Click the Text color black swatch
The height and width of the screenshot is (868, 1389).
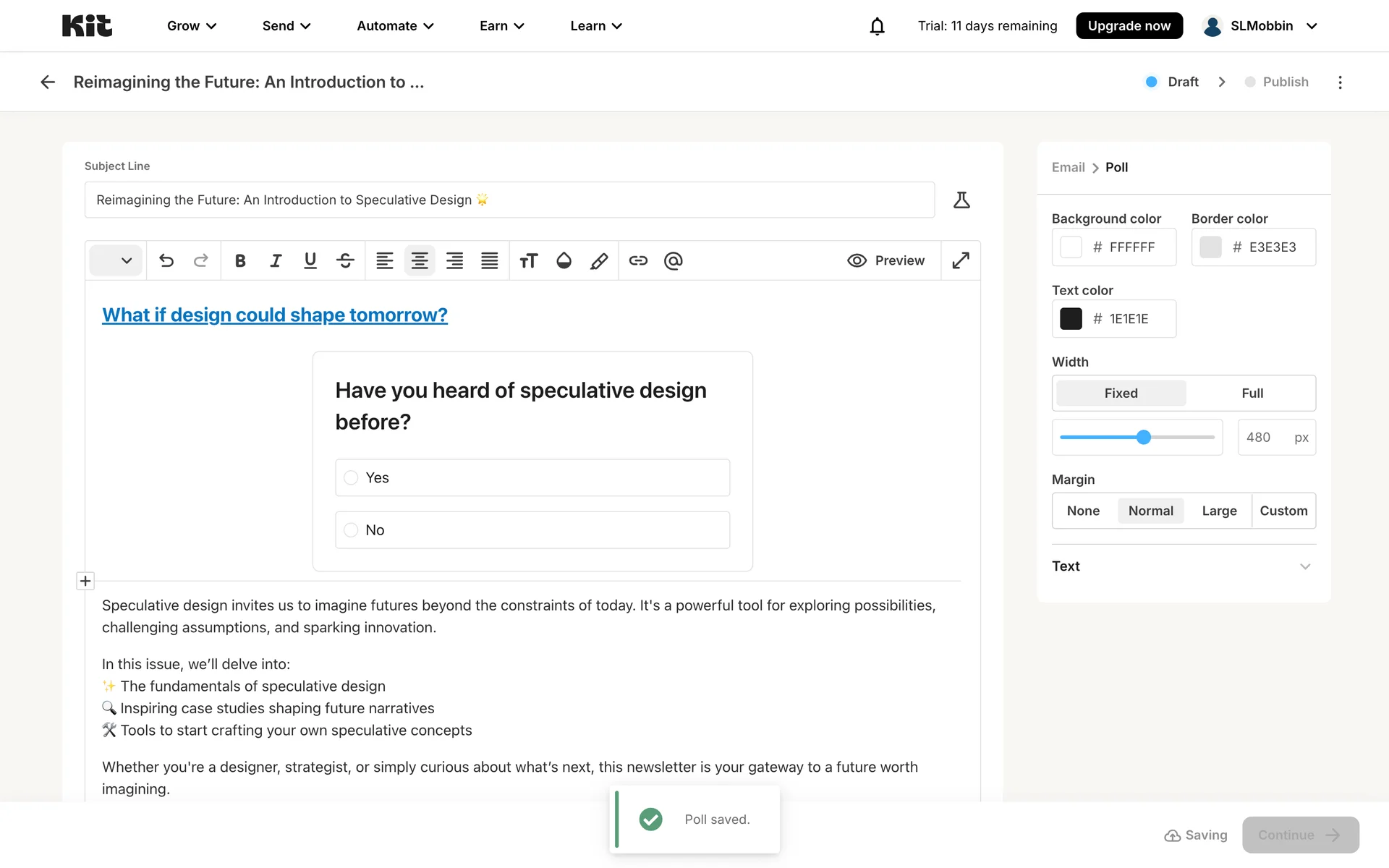click(x=1071, y=319)
